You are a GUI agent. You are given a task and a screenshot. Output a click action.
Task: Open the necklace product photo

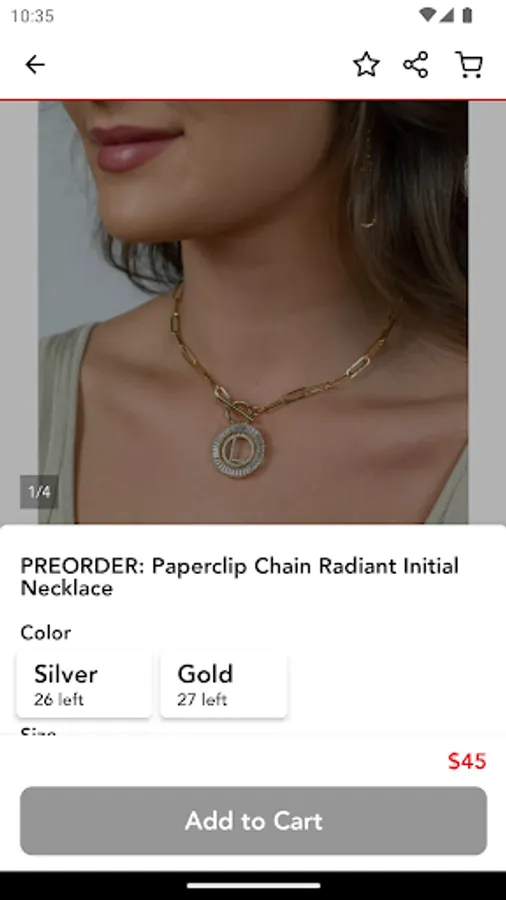click(x=253, y=312)
